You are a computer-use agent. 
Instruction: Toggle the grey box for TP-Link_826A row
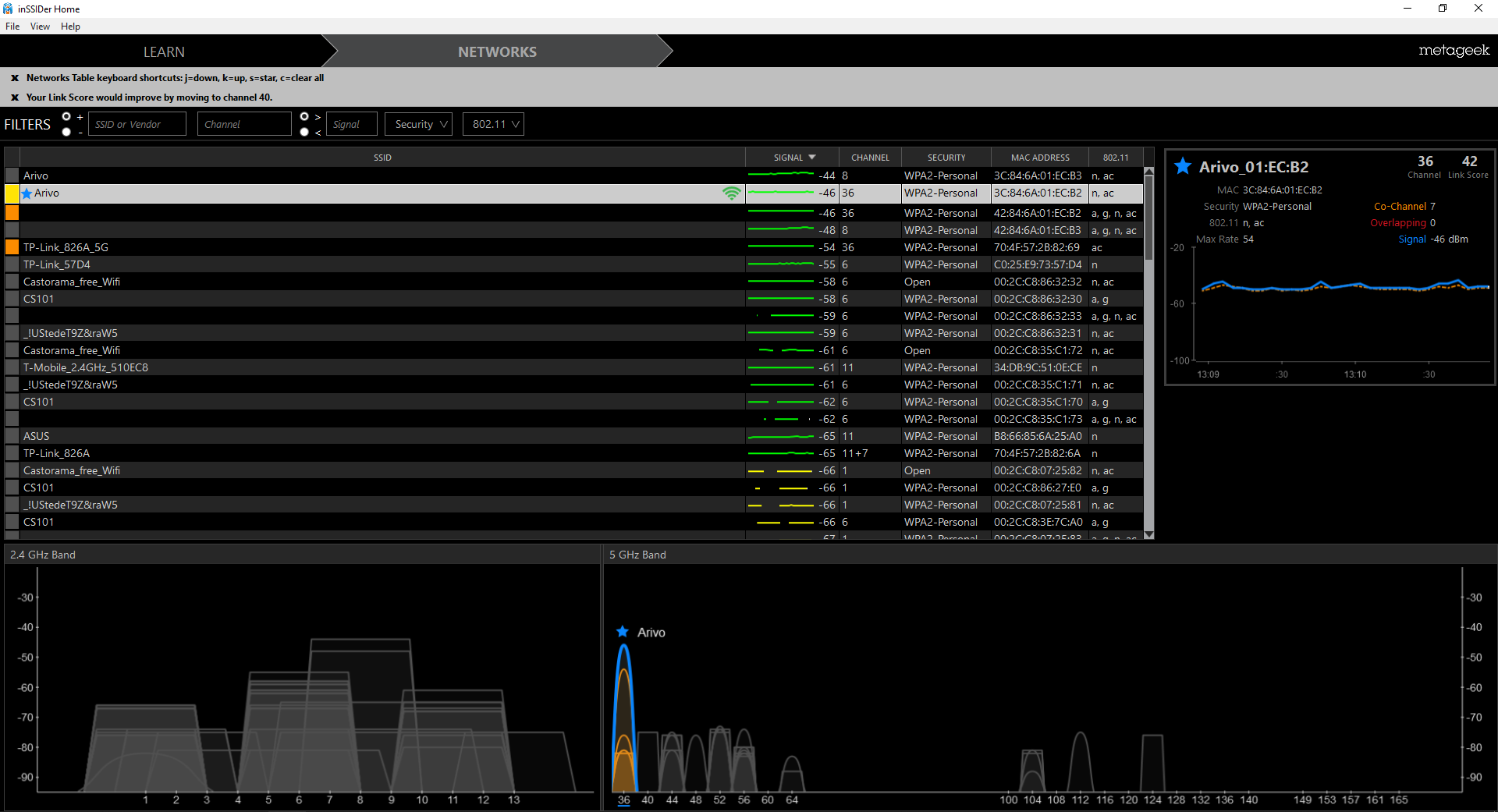[12, 453]
